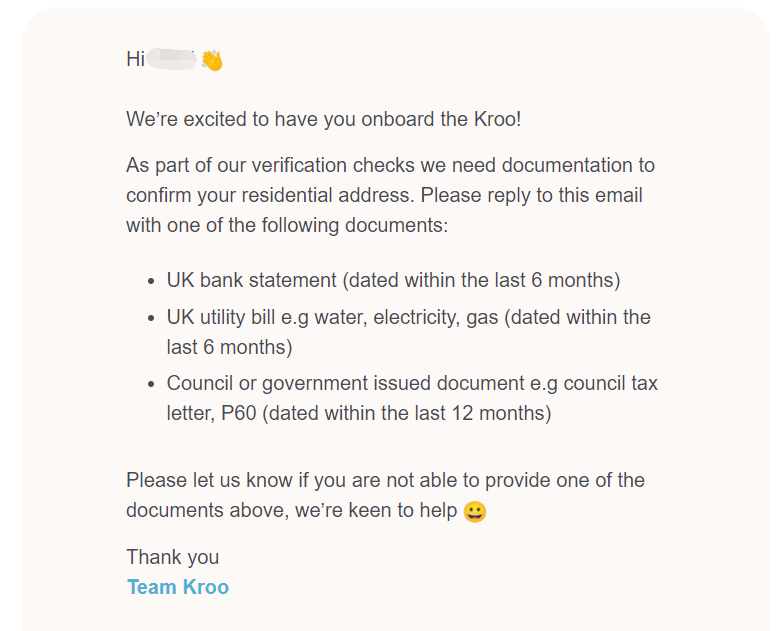Click the blurred recipient name after Hi
Screen dimensions: 777x631
tap(171, 59)
